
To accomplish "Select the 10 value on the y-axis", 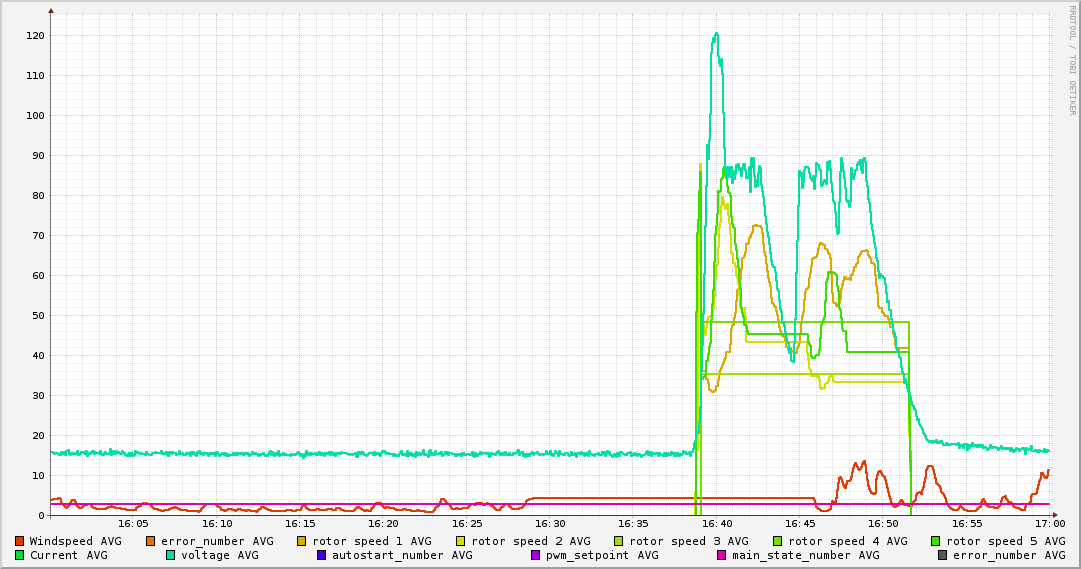I will [x=38, y=476].
